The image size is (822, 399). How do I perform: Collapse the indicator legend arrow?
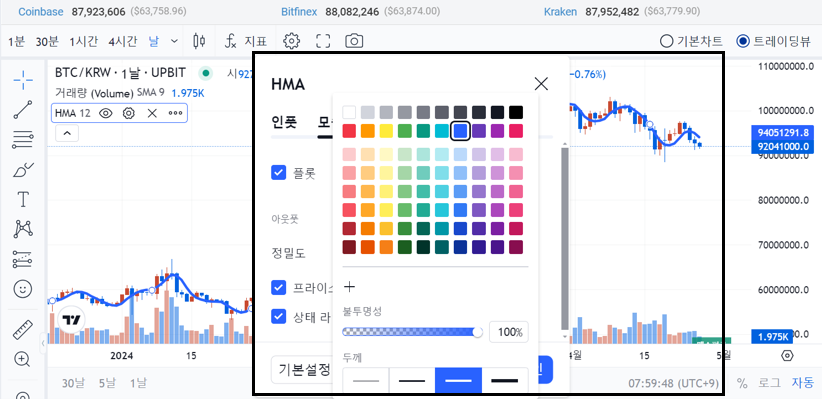pyautogui.click(x=67, y=133)
